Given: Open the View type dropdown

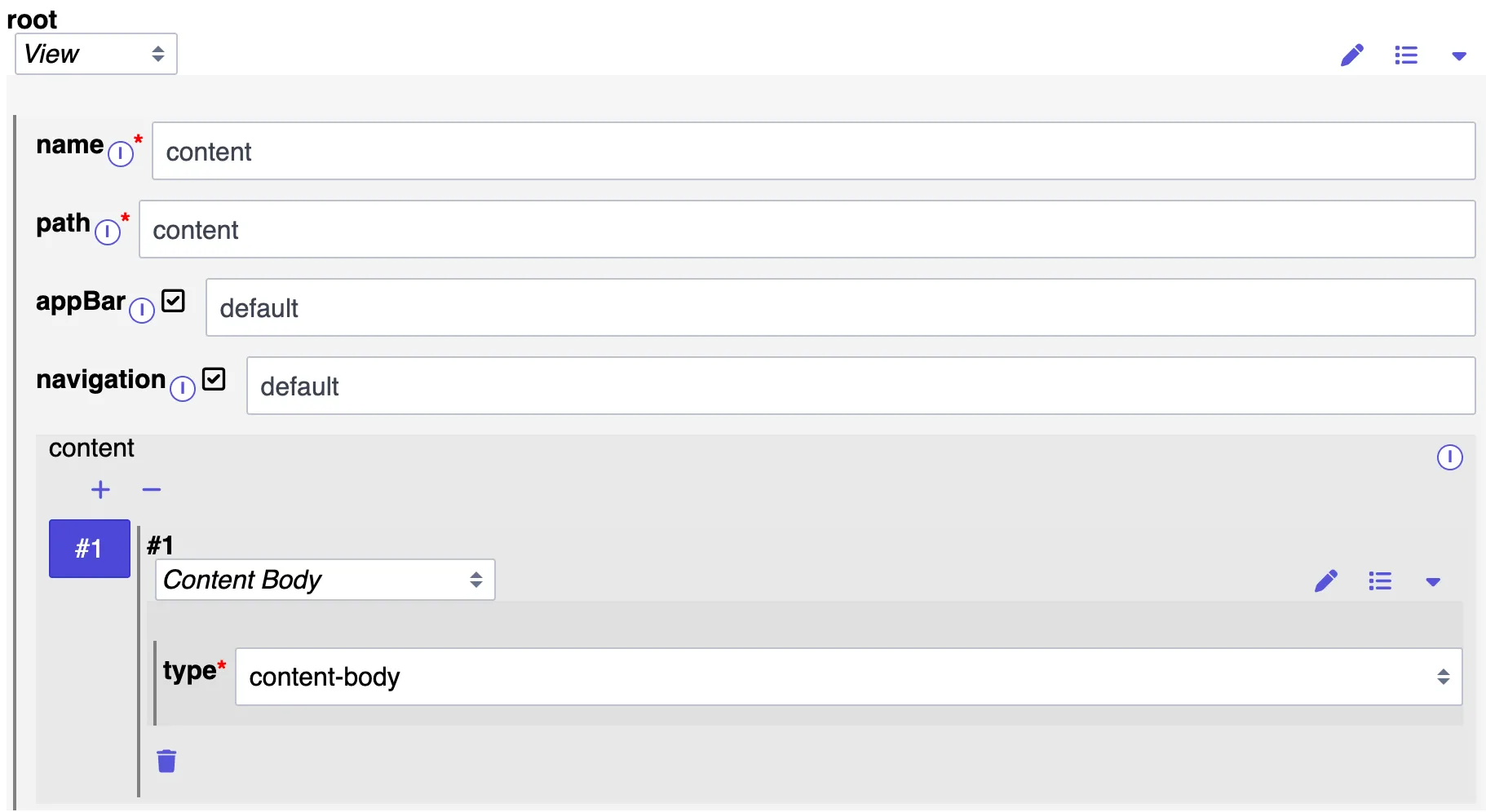Looking at the screenshot, I should (96, 54).
